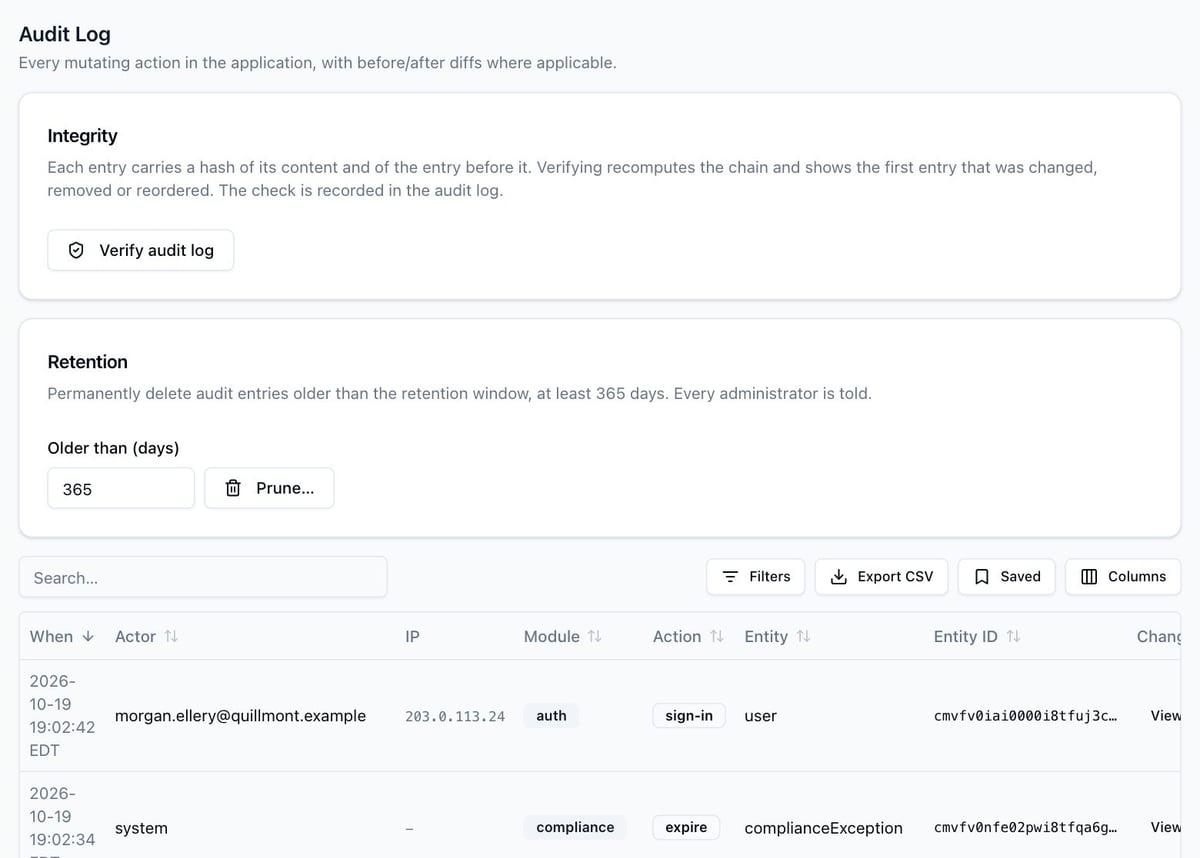
Task: Sort table by Actor header
Action: point(146,636)
